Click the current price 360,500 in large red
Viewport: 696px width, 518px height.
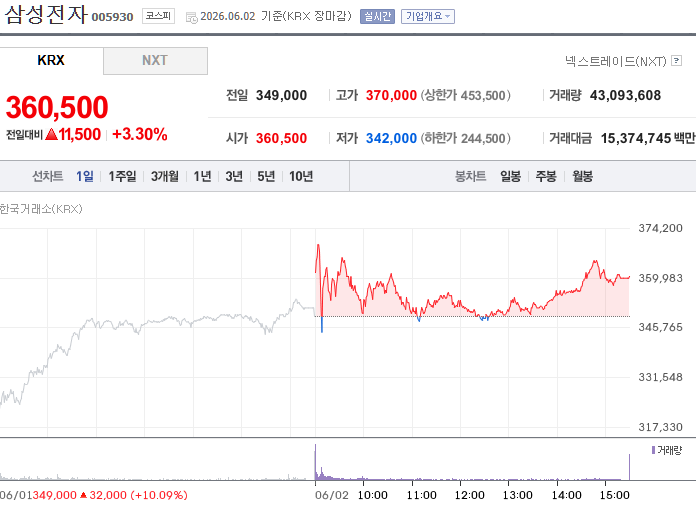point(57,107)
